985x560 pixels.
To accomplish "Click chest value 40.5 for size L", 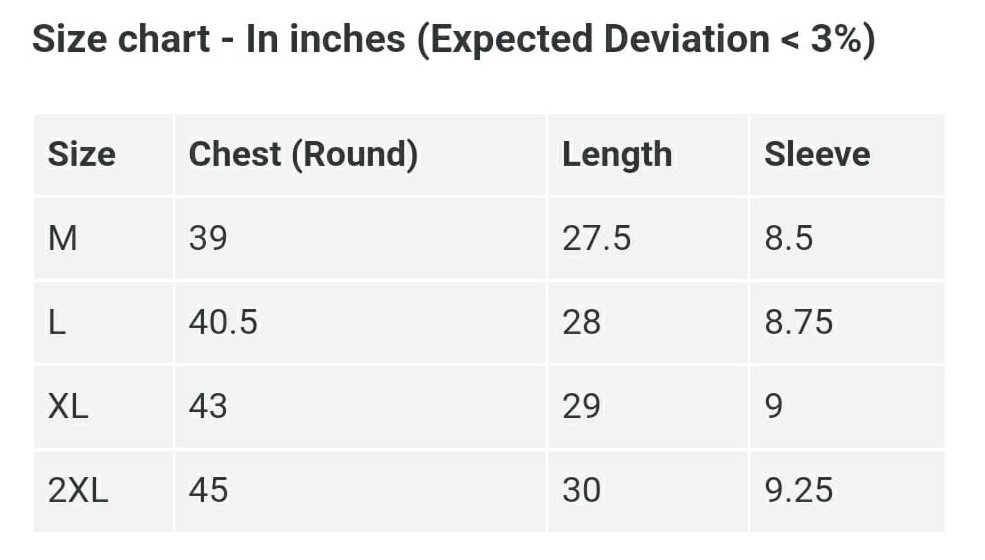I will click(223, 322).
